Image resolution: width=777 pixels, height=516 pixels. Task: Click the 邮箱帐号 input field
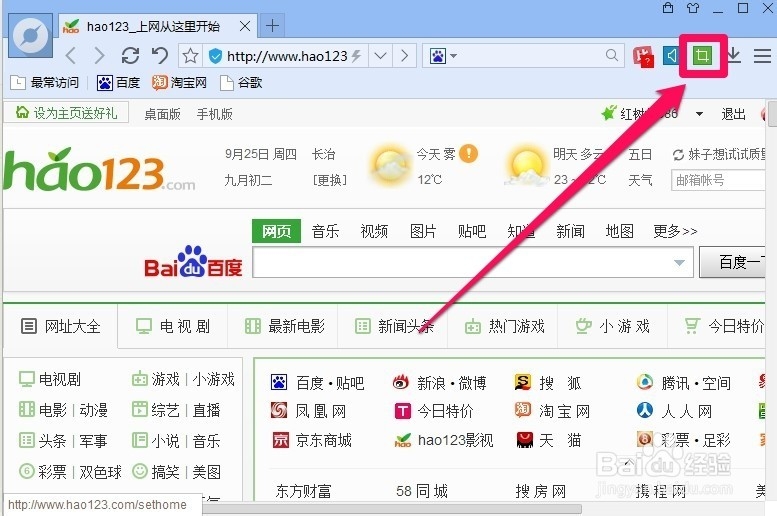click(x=719, y=180)
